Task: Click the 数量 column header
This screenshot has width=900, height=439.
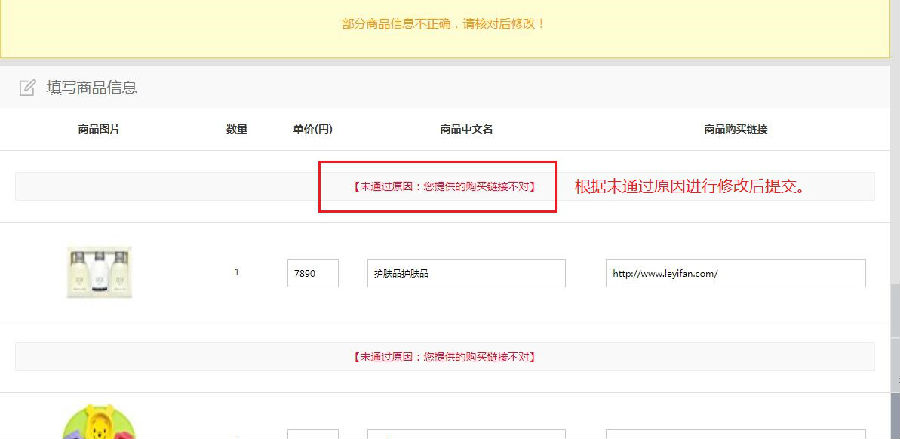Action: point(237,129)
